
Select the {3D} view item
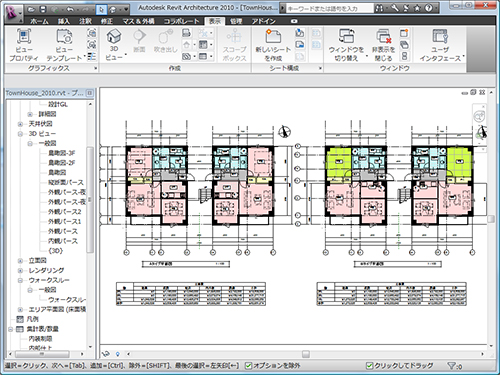55,251
